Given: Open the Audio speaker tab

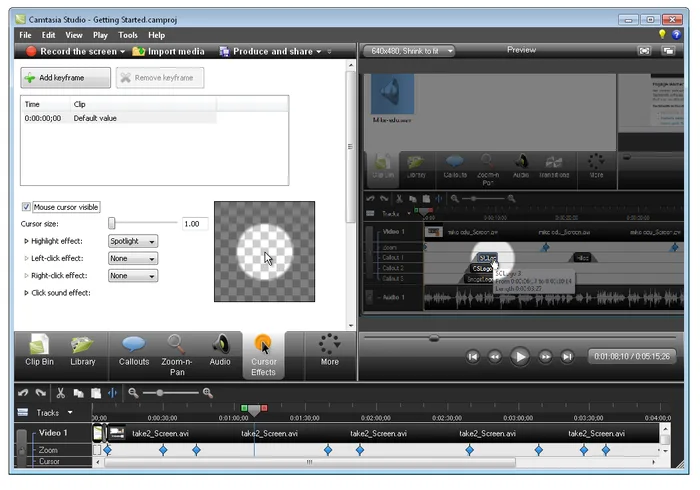Looking at the screenshot, I should click(220, 351).
